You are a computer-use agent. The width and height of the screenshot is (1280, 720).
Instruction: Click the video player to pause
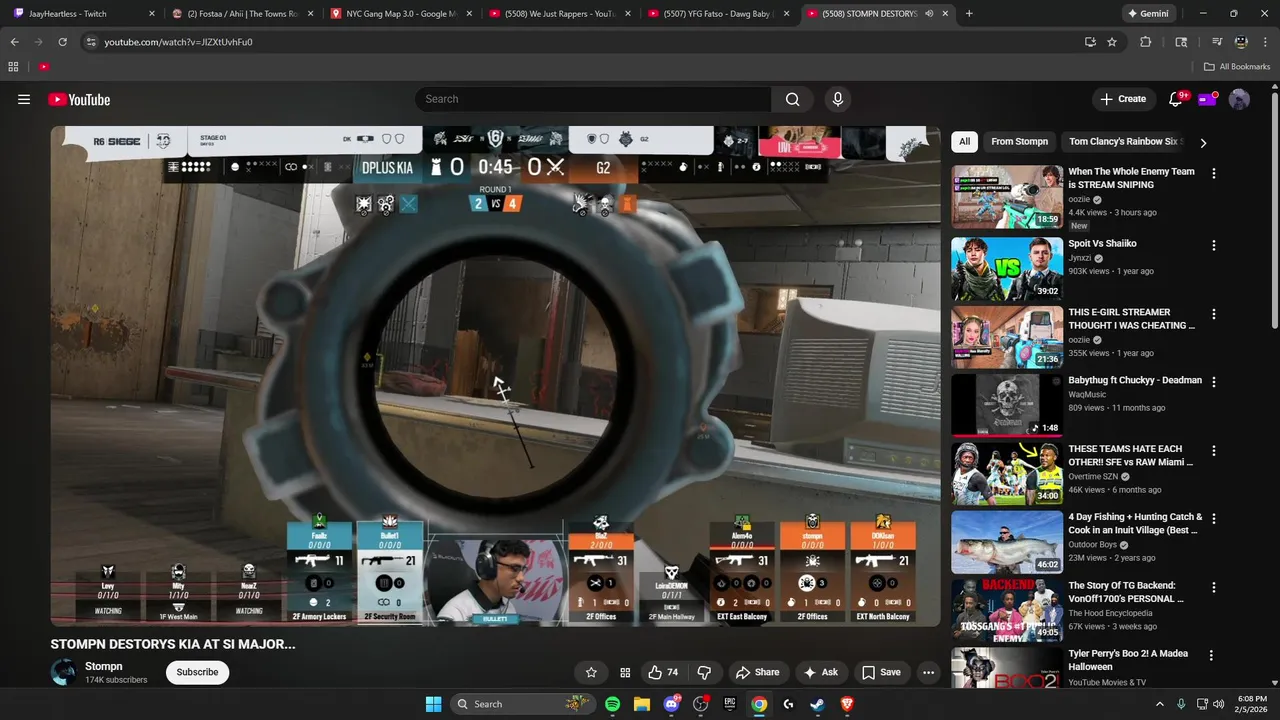(496, 376)
